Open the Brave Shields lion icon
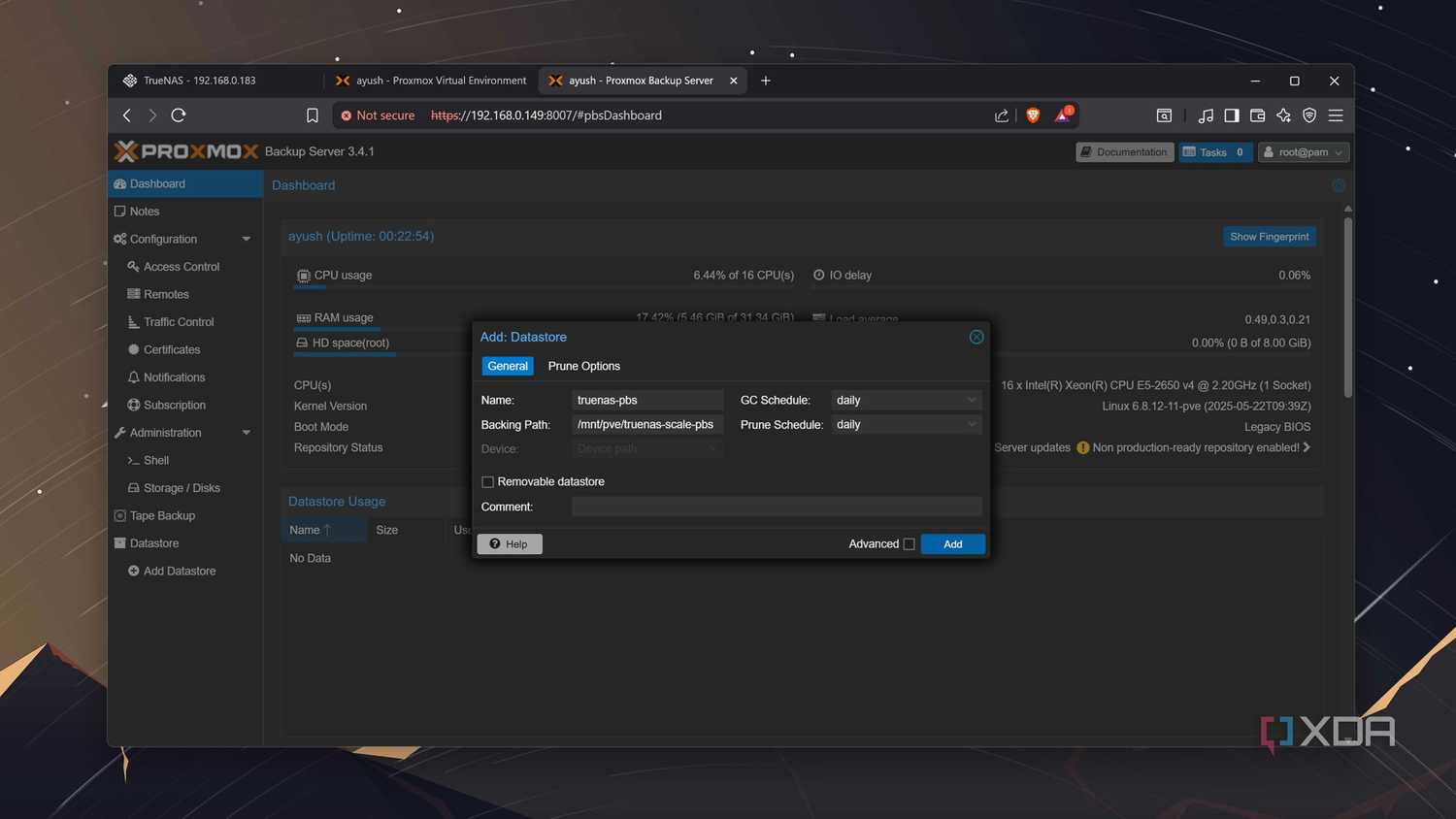Screen dimensions: 1456x819 [x=1033, y=115]
